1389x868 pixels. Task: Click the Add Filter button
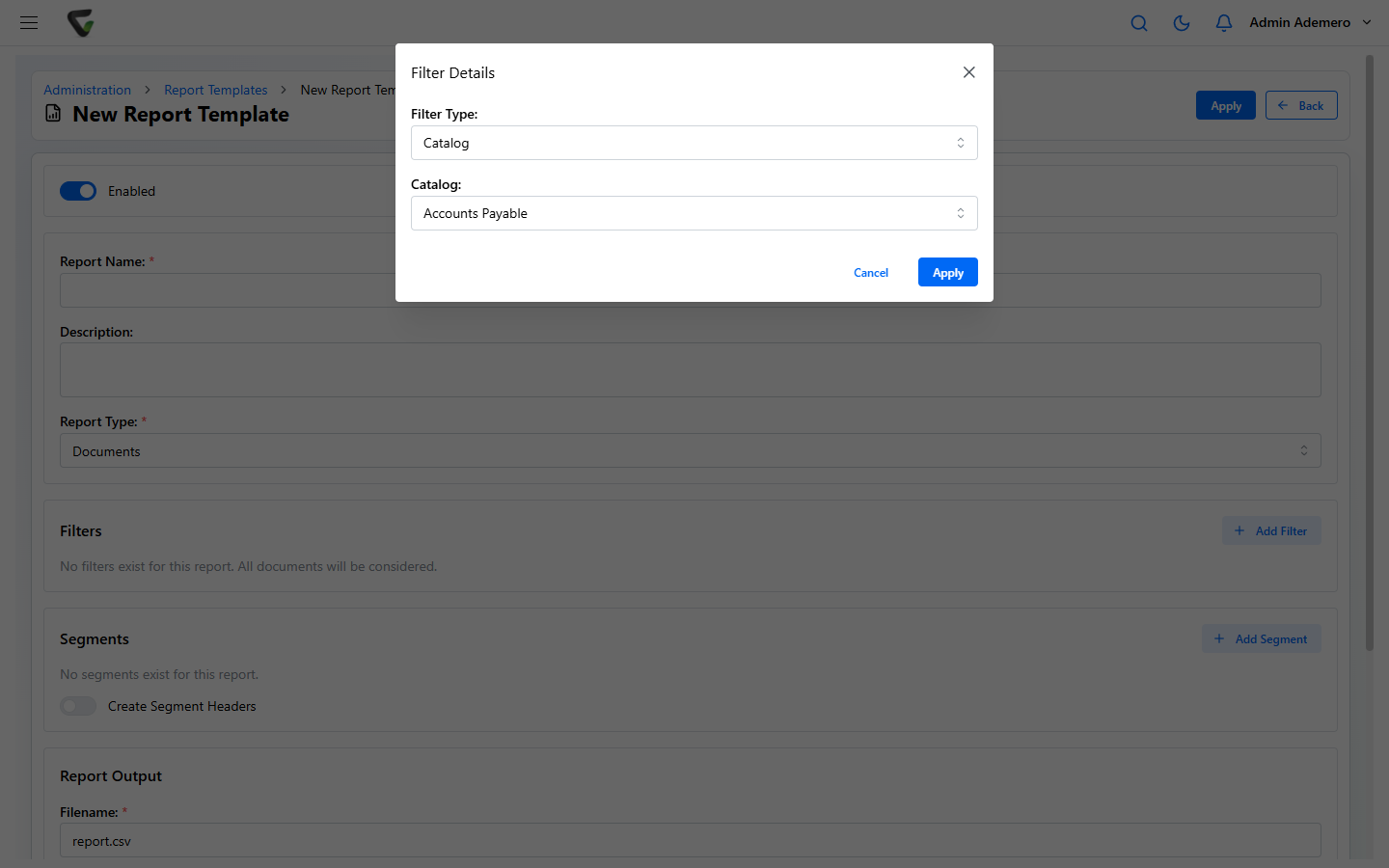tap(1271, 530)
